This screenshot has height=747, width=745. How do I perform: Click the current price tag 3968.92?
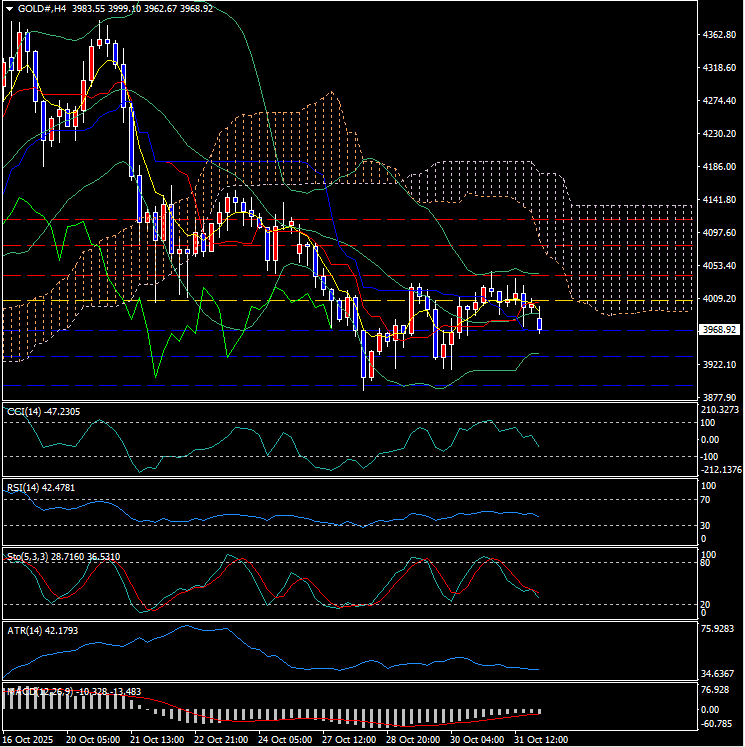pos(719,329)
